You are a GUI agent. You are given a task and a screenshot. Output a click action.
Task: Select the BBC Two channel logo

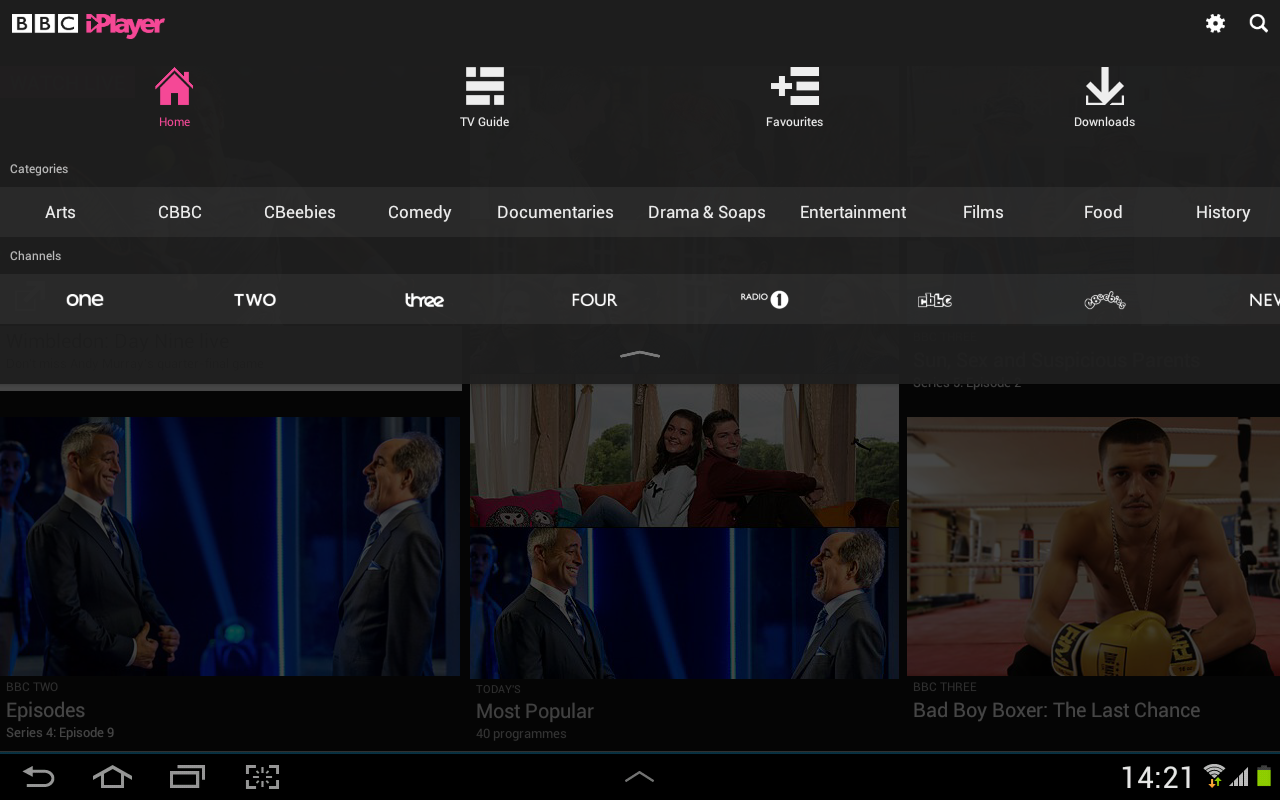pyautogui.click(x=255, y=300)
